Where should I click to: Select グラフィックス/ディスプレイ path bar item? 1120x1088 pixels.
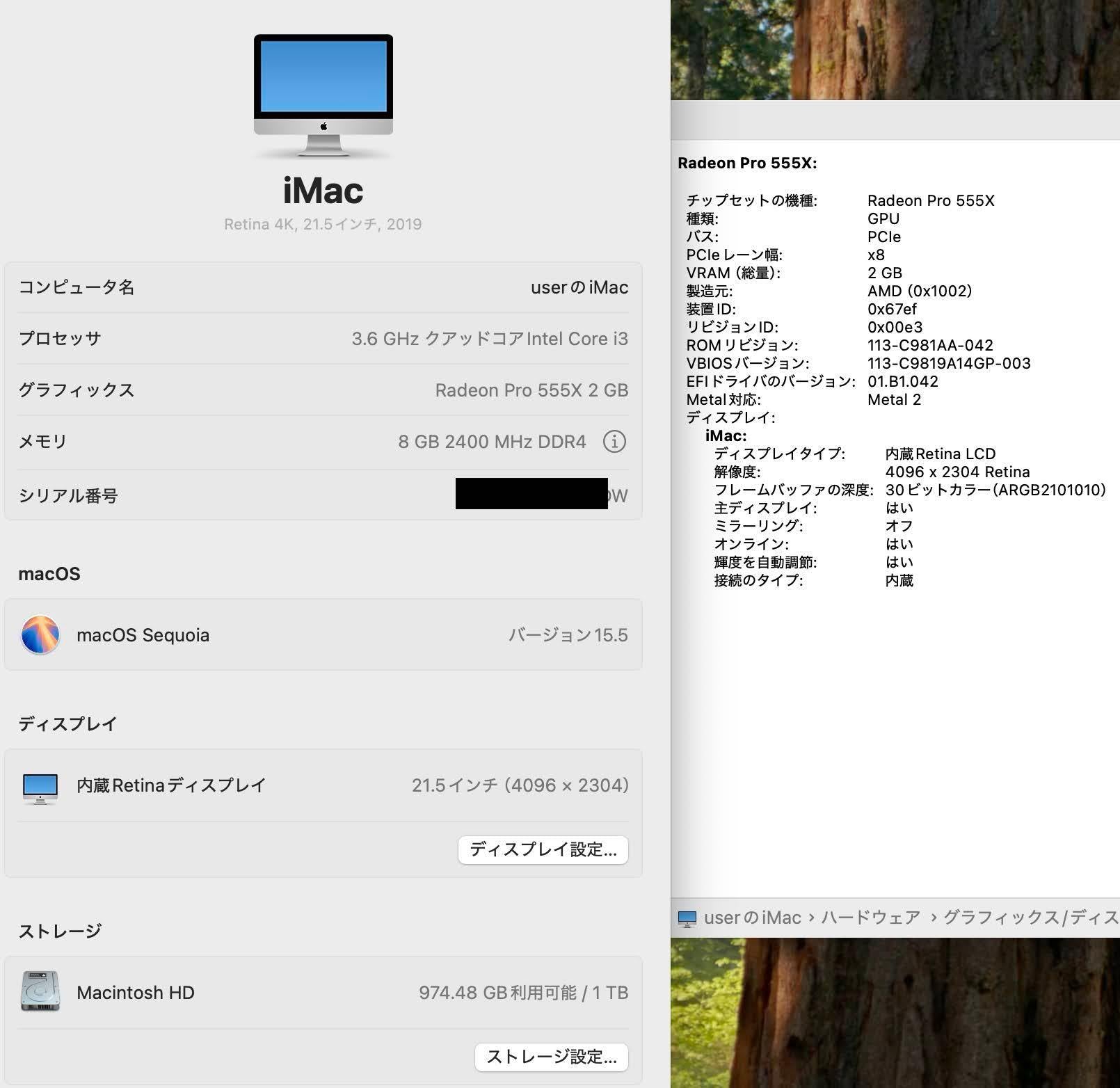(x=1030, y=918)
